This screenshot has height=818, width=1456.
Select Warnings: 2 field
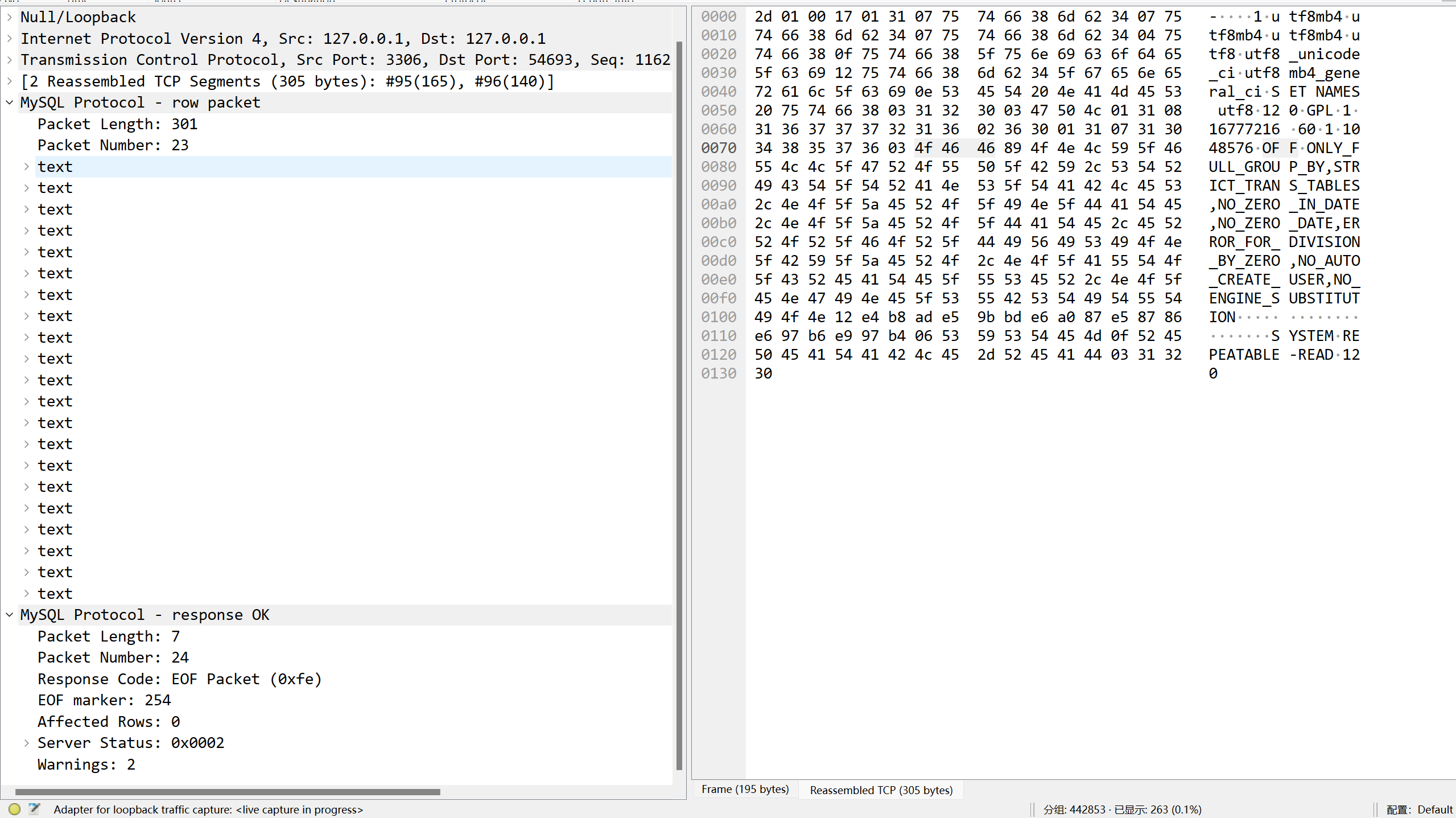click(86, 764)
